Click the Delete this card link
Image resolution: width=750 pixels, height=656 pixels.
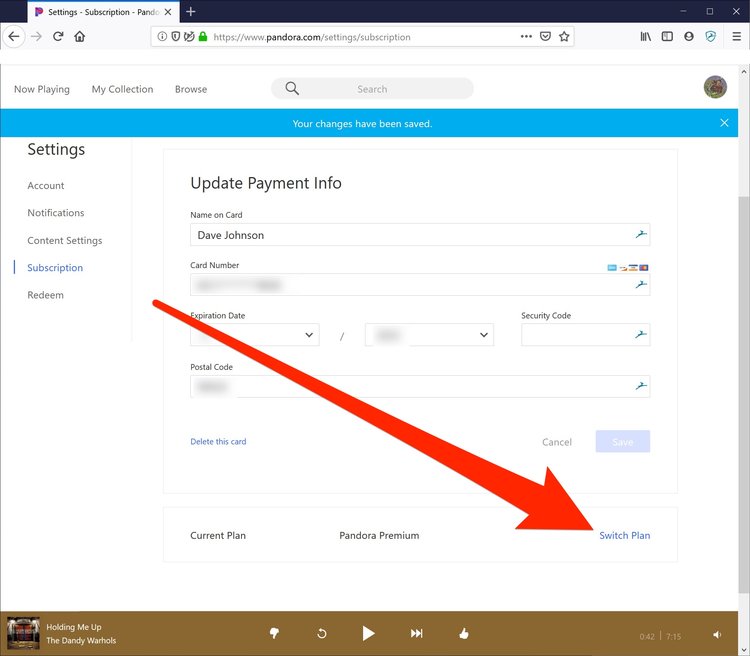[218, 442]
